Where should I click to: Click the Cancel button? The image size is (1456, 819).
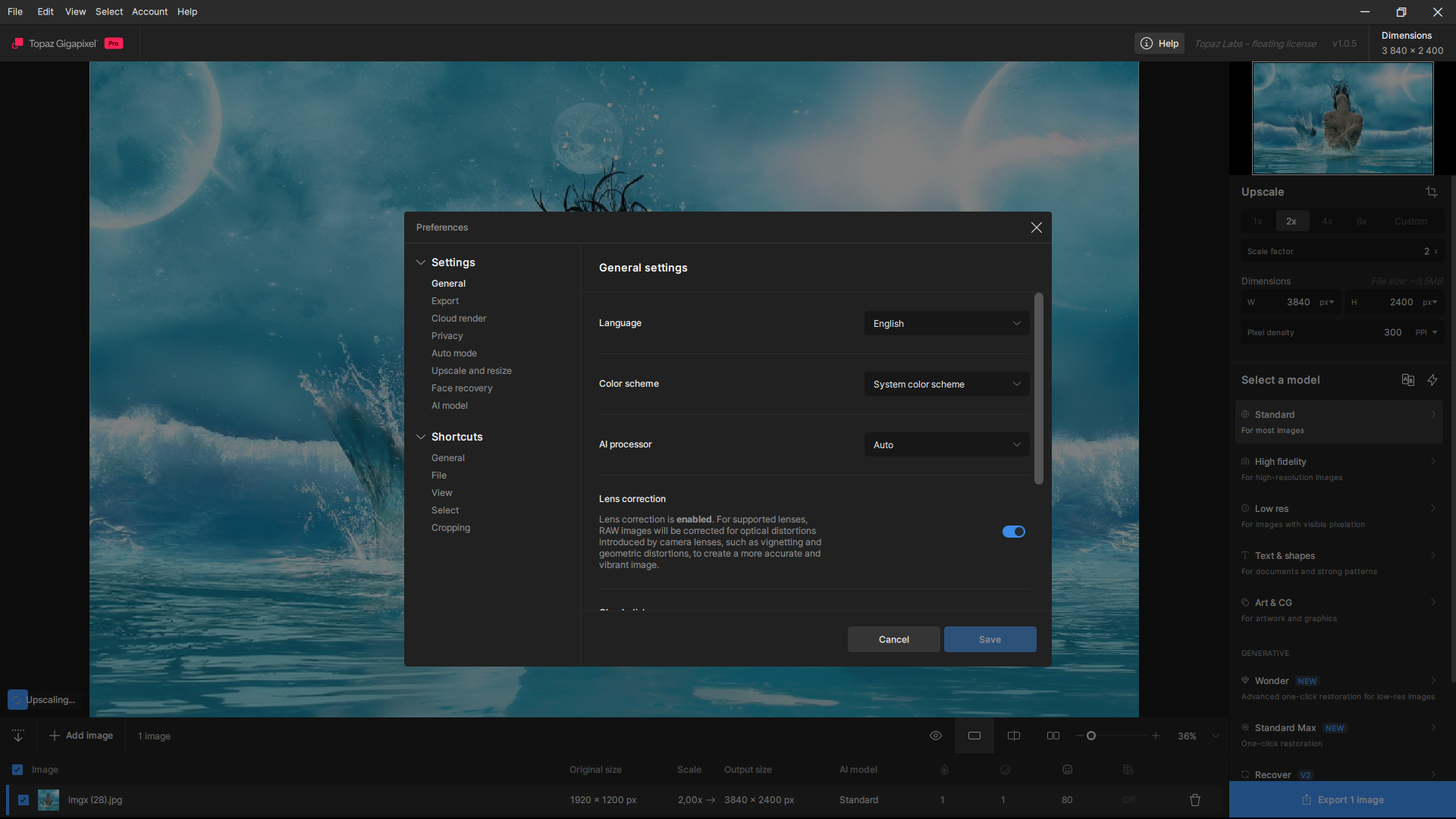point(893,639)
